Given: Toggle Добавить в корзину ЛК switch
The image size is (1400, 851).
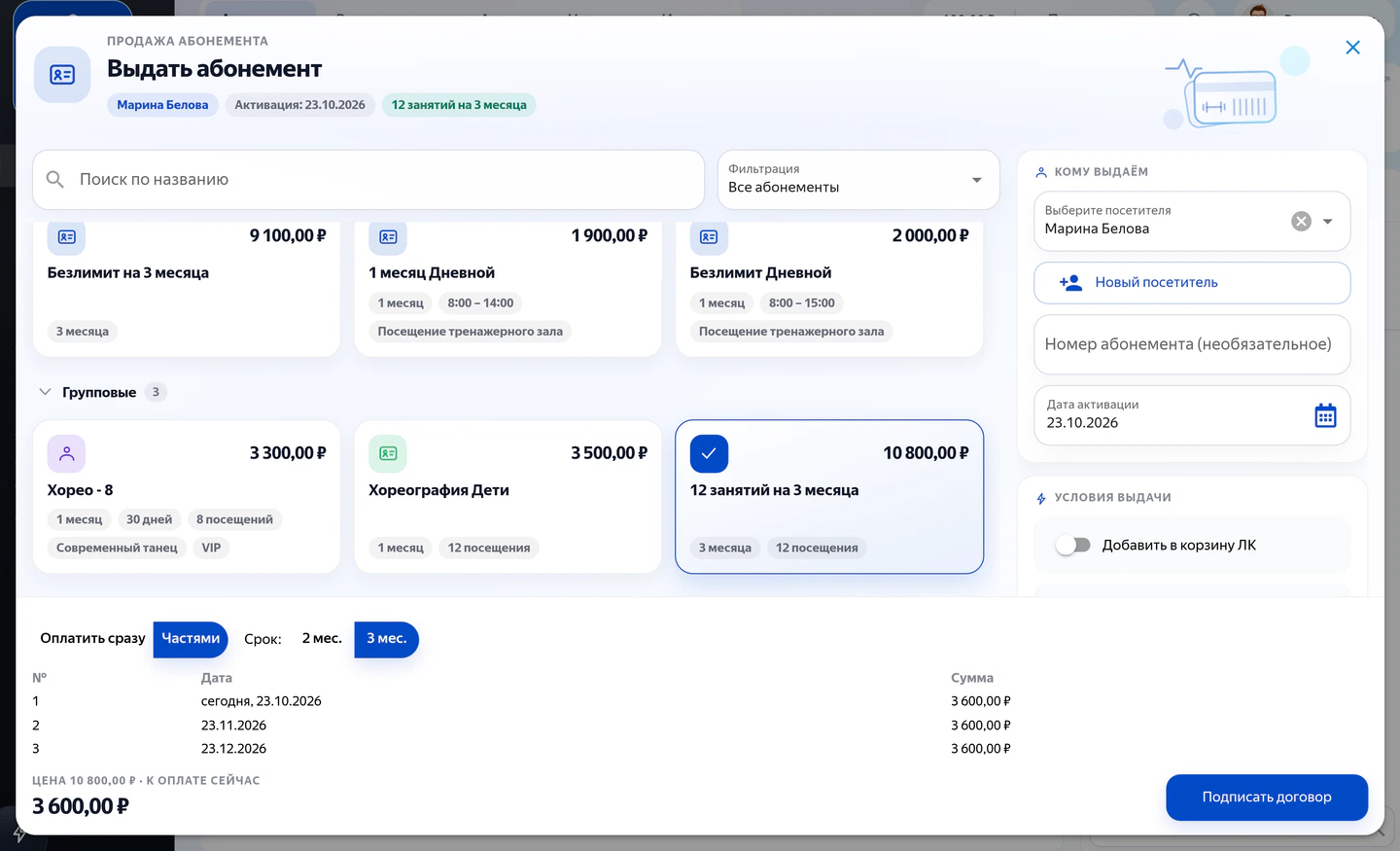Looking at the screenshot, I should pyautogui.click(x=1073, y=546).
